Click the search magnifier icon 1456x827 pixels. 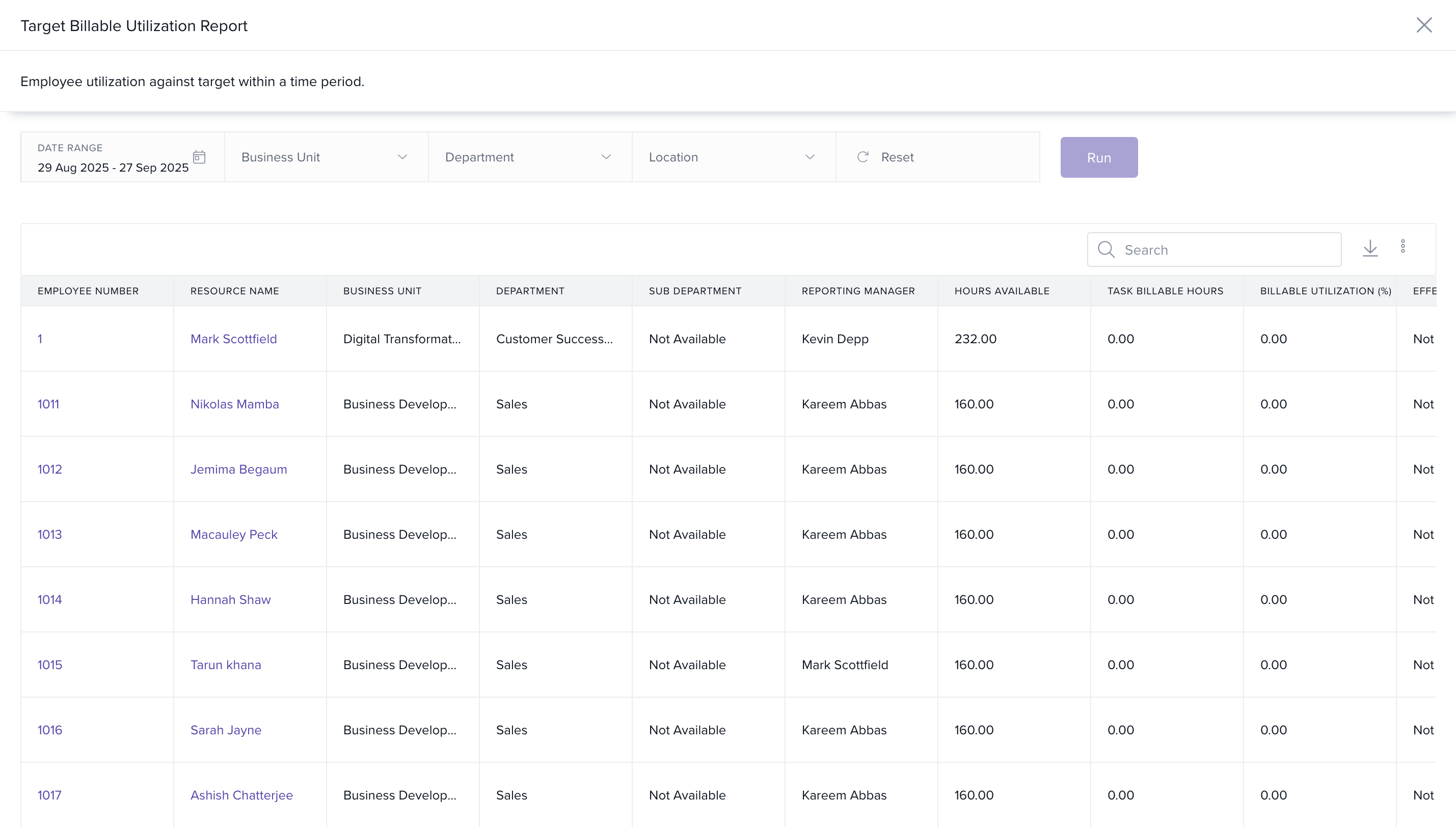click(x=1106, y=250)
